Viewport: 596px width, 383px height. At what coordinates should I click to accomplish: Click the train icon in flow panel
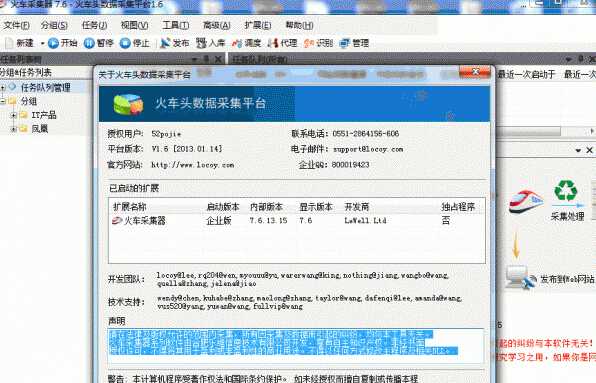[x=526, y=201]
